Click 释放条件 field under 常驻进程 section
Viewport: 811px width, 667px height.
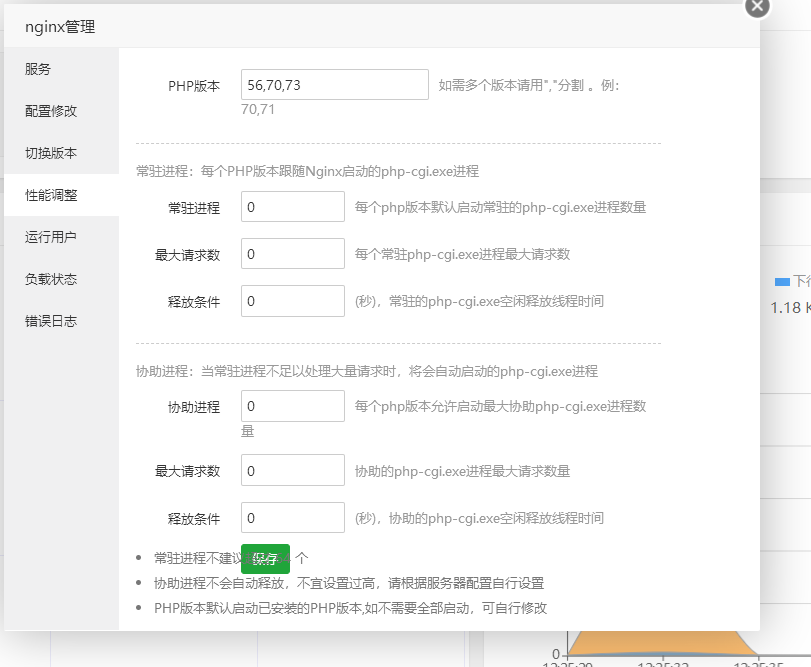[x=293, y=301]
